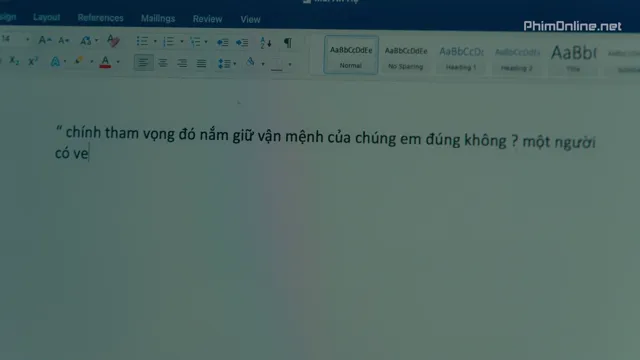Click line and paragraph spacing icon
The height and width of the screenshot is (360, 640).
[224, 64]
